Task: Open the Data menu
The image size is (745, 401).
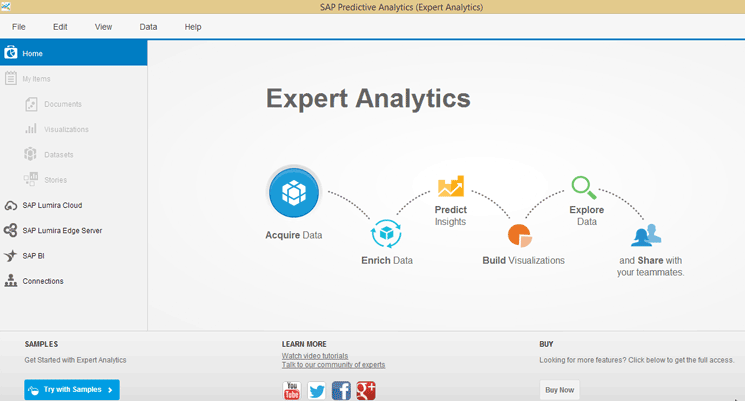Action: pos(148,27)
